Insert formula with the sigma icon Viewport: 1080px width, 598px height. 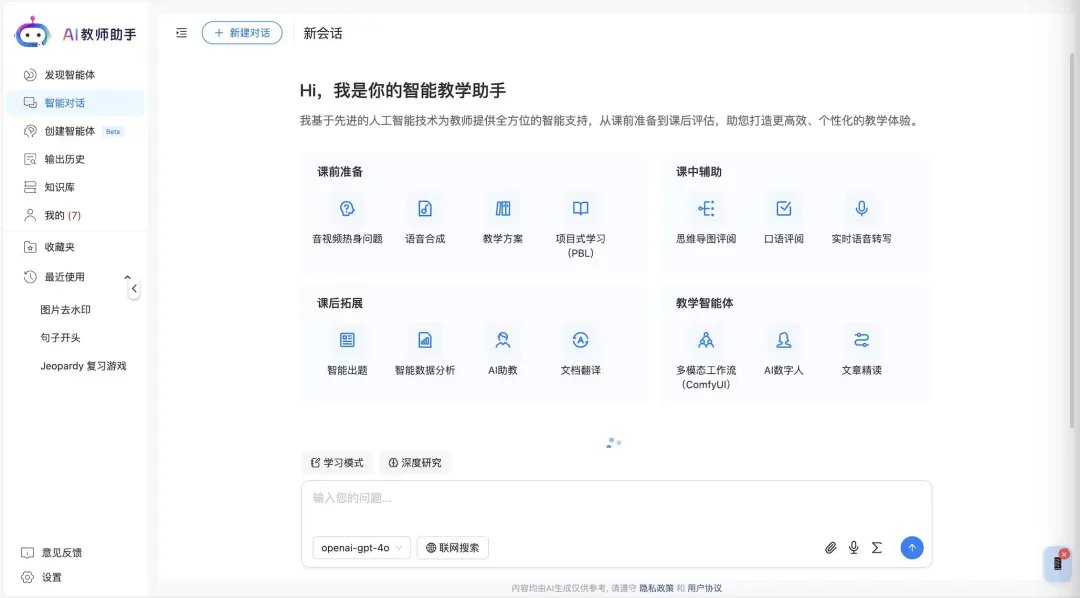point(877,548)
